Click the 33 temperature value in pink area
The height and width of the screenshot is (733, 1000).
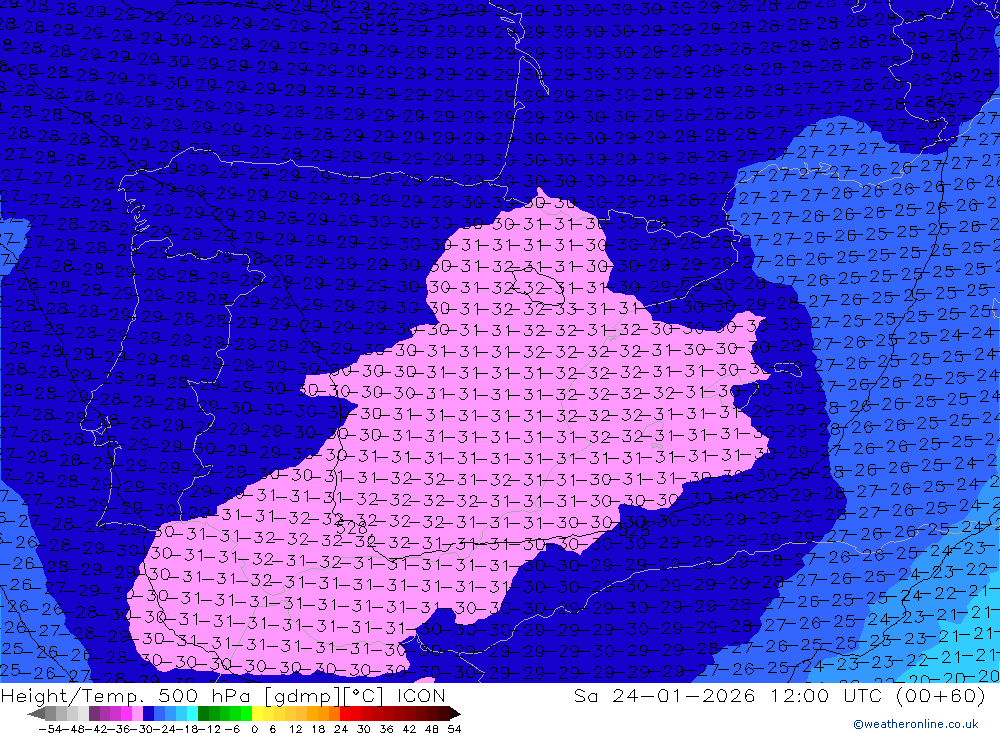tap(566, 310)
